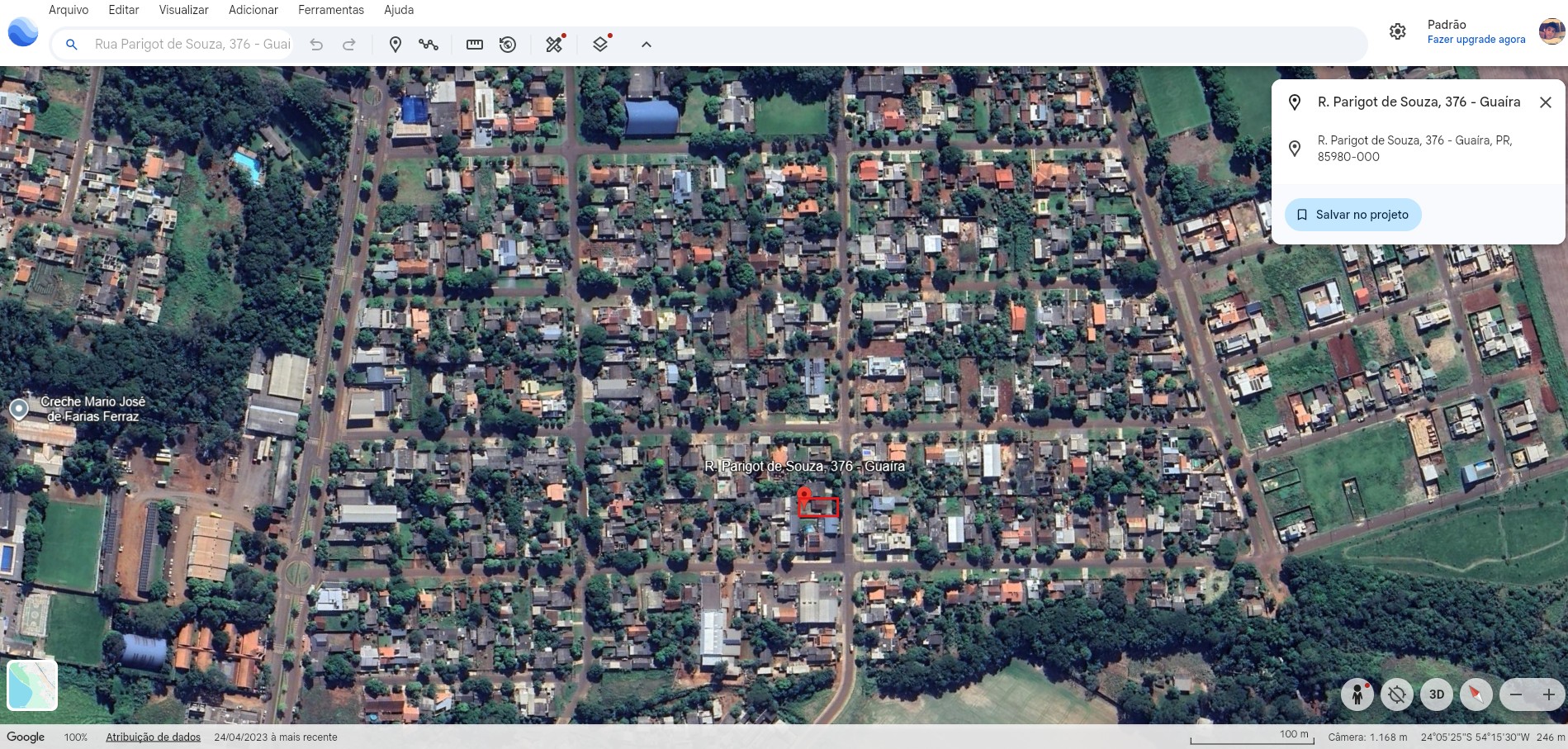1568x749 pixels.
Task: Open the Arquivo menu
Action: (69, 10)
